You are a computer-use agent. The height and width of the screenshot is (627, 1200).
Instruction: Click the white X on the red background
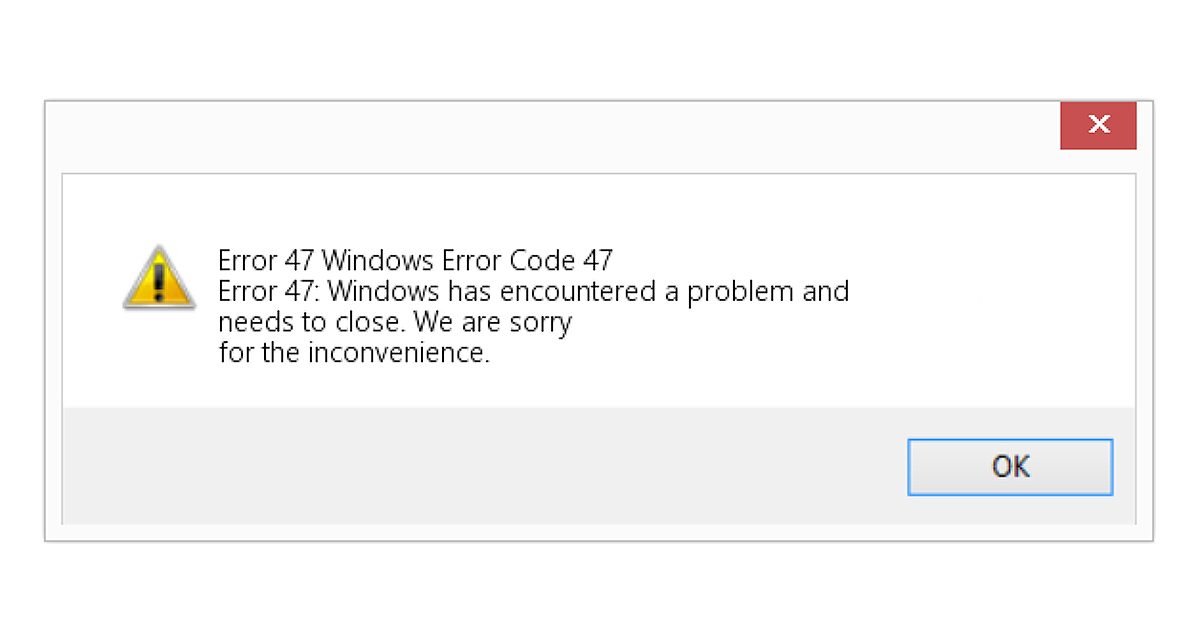pos(1098,124)
